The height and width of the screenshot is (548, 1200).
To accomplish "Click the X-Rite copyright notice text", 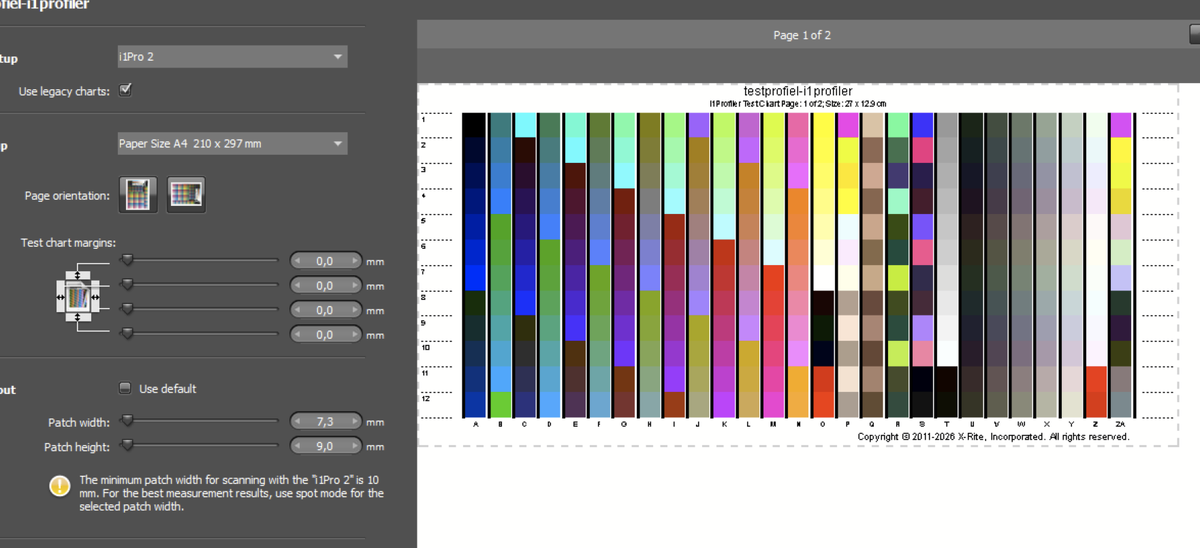I will pos(994,436).
